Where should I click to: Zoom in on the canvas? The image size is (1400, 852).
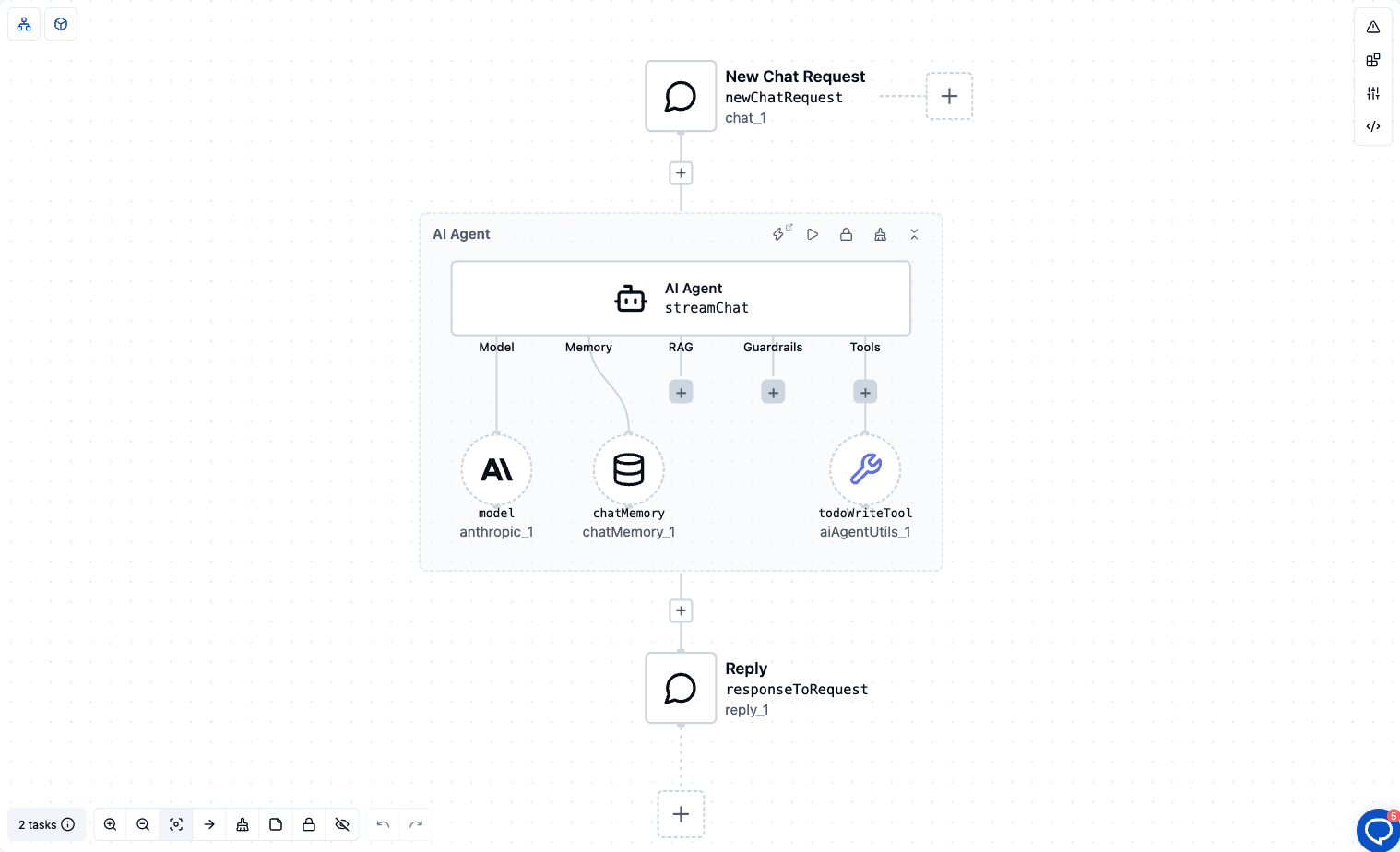(110, 824)
